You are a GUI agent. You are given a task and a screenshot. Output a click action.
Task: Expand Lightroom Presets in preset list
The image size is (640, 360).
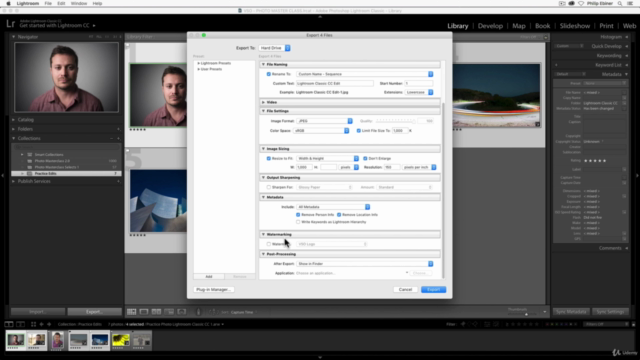tap(198, 63)
